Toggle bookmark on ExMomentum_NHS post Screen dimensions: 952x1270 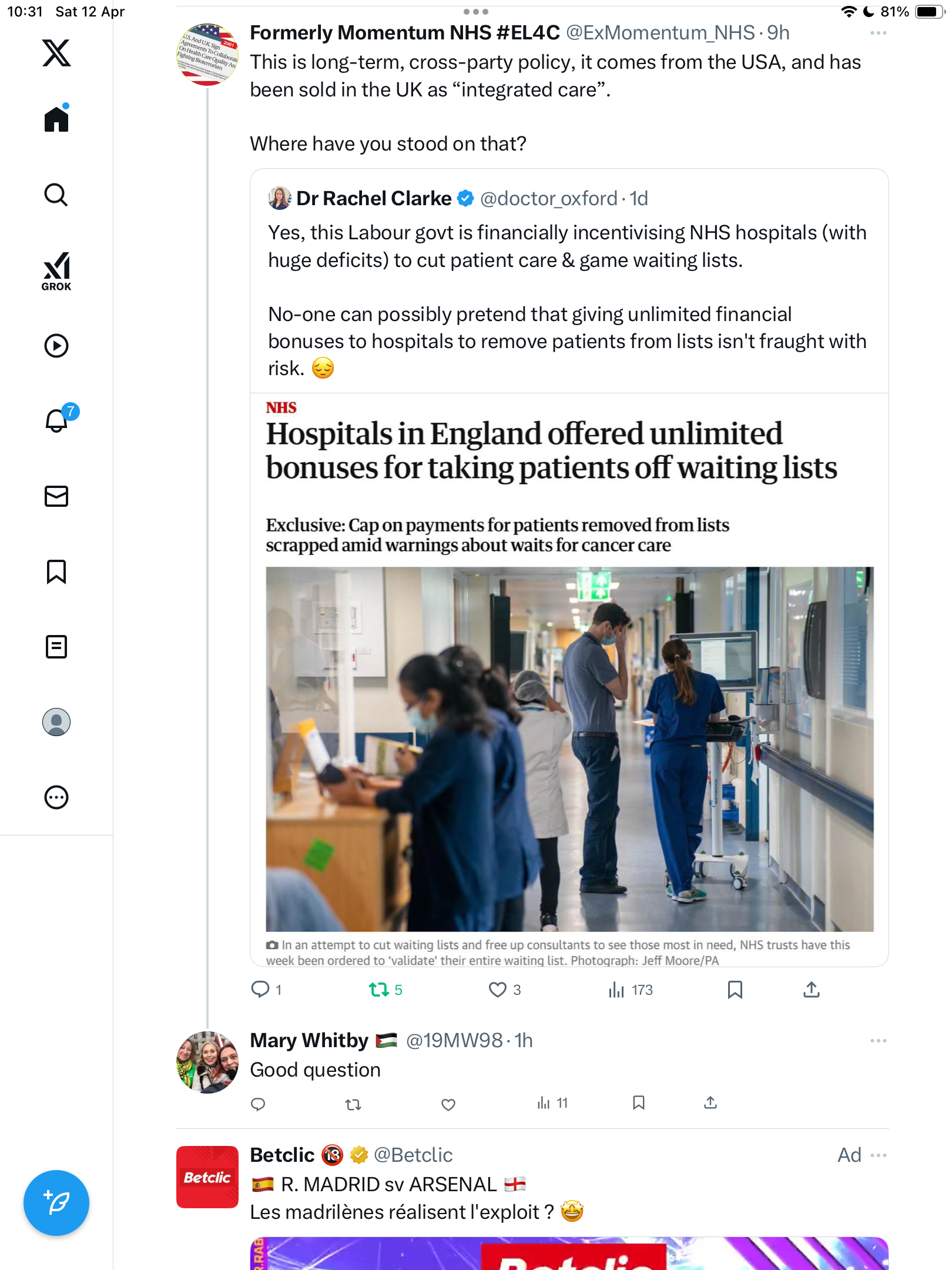pyautogui.click(x=735, y=990)
